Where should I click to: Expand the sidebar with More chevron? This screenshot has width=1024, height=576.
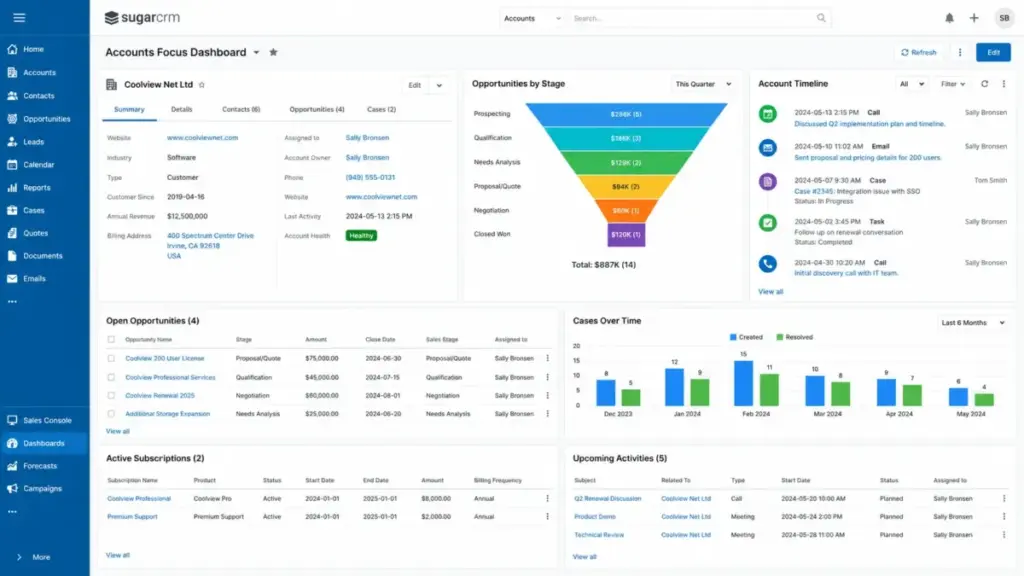coord(19,557)
